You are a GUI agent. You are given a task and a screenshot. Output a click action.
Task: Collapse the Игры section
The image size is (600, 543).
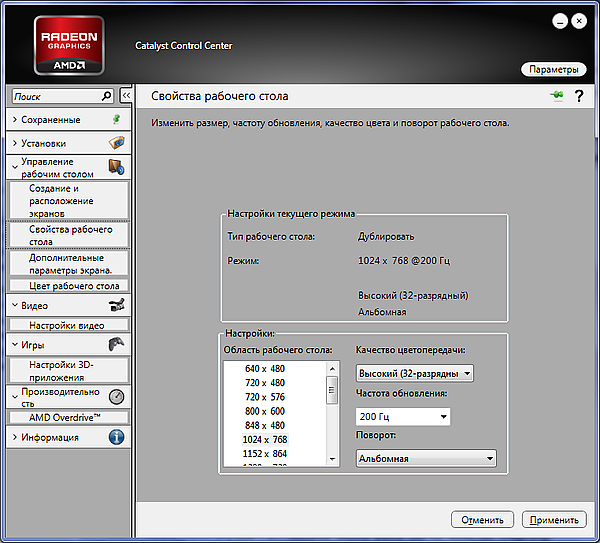[15, 344]
